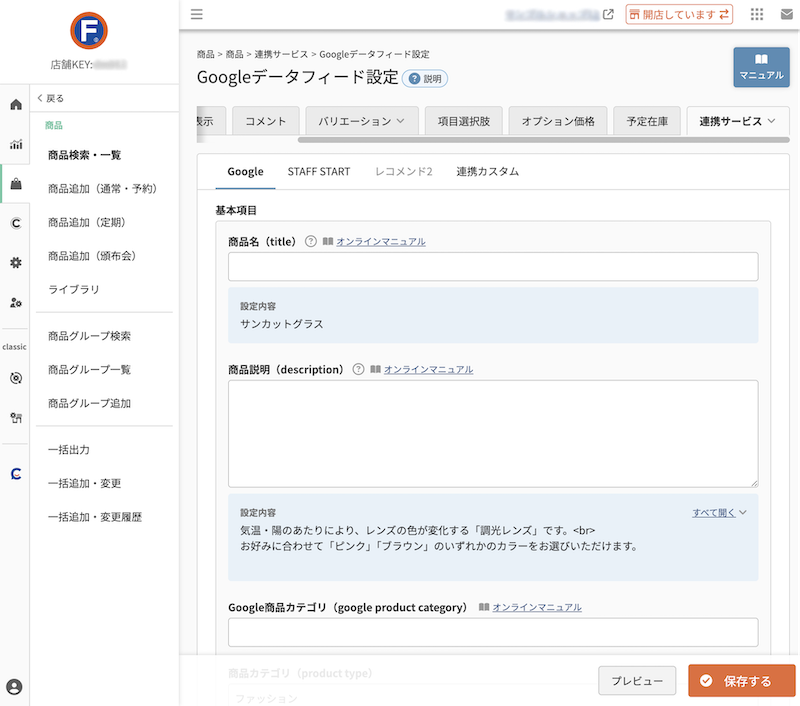Select the STAFF START sub-tab
800x706 pixels.
pos(319,171)
